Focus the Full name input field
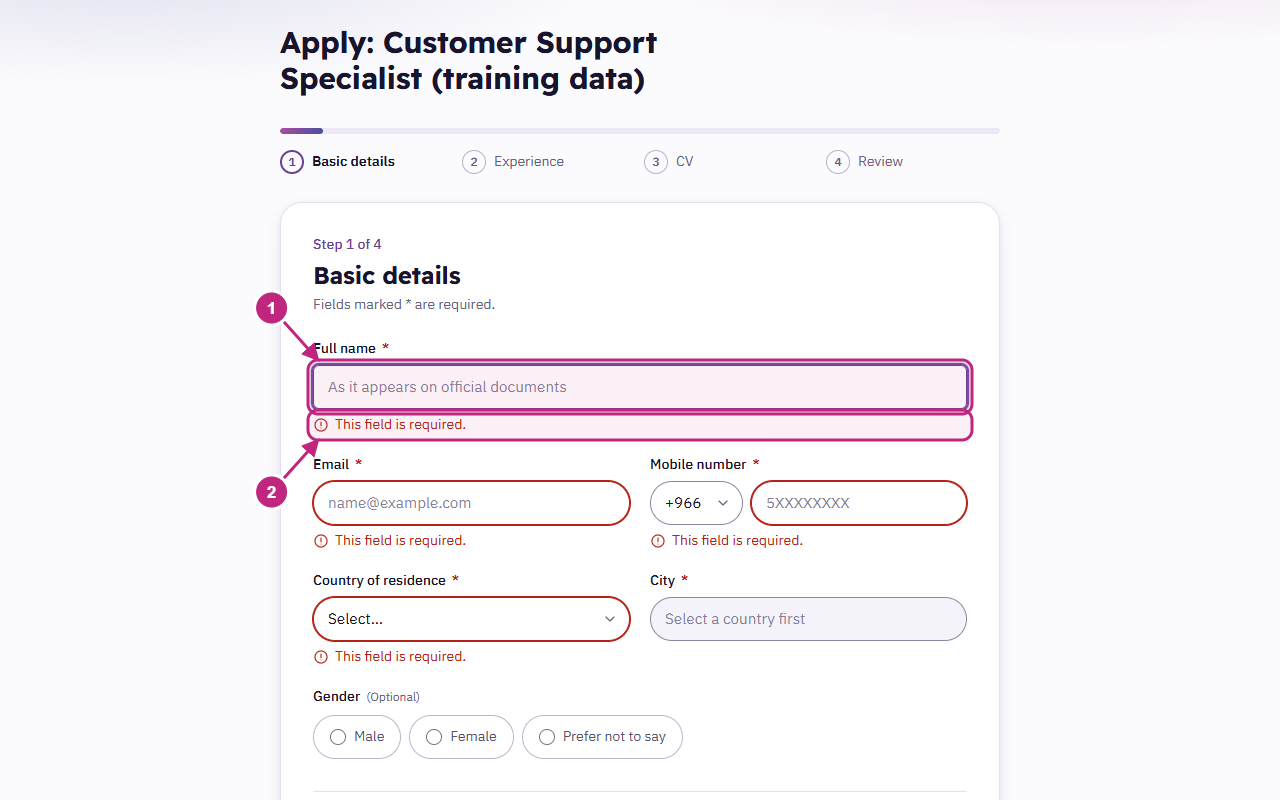 (x=640, y=387)
